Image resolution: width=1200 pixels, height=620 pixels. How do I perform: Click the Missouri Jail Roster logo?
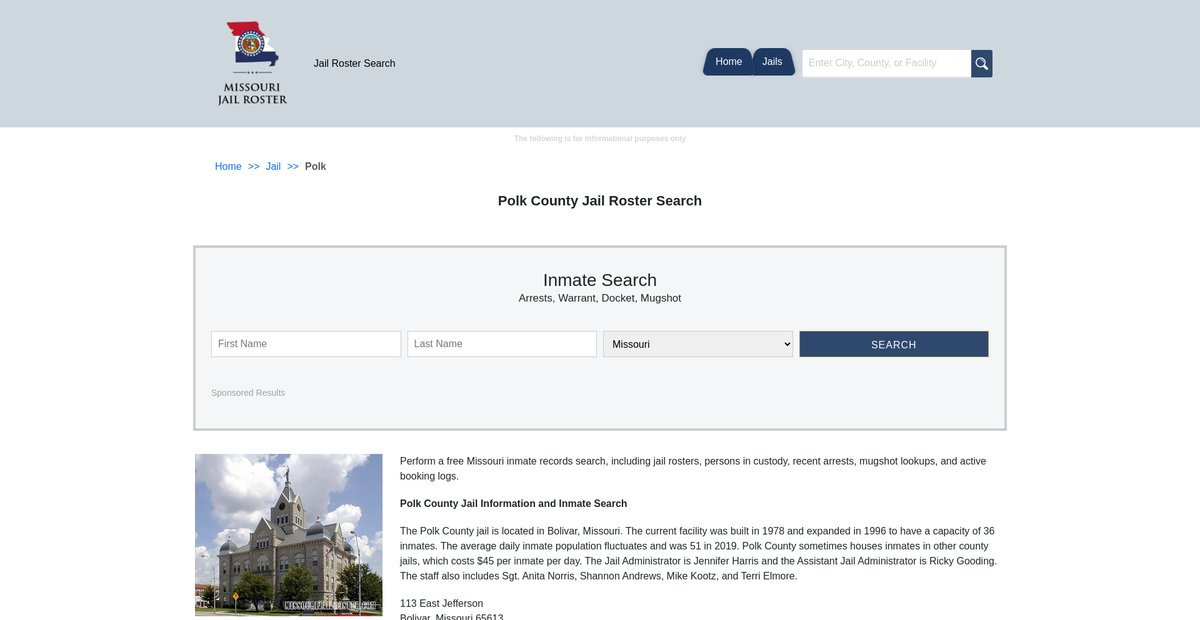252,63
